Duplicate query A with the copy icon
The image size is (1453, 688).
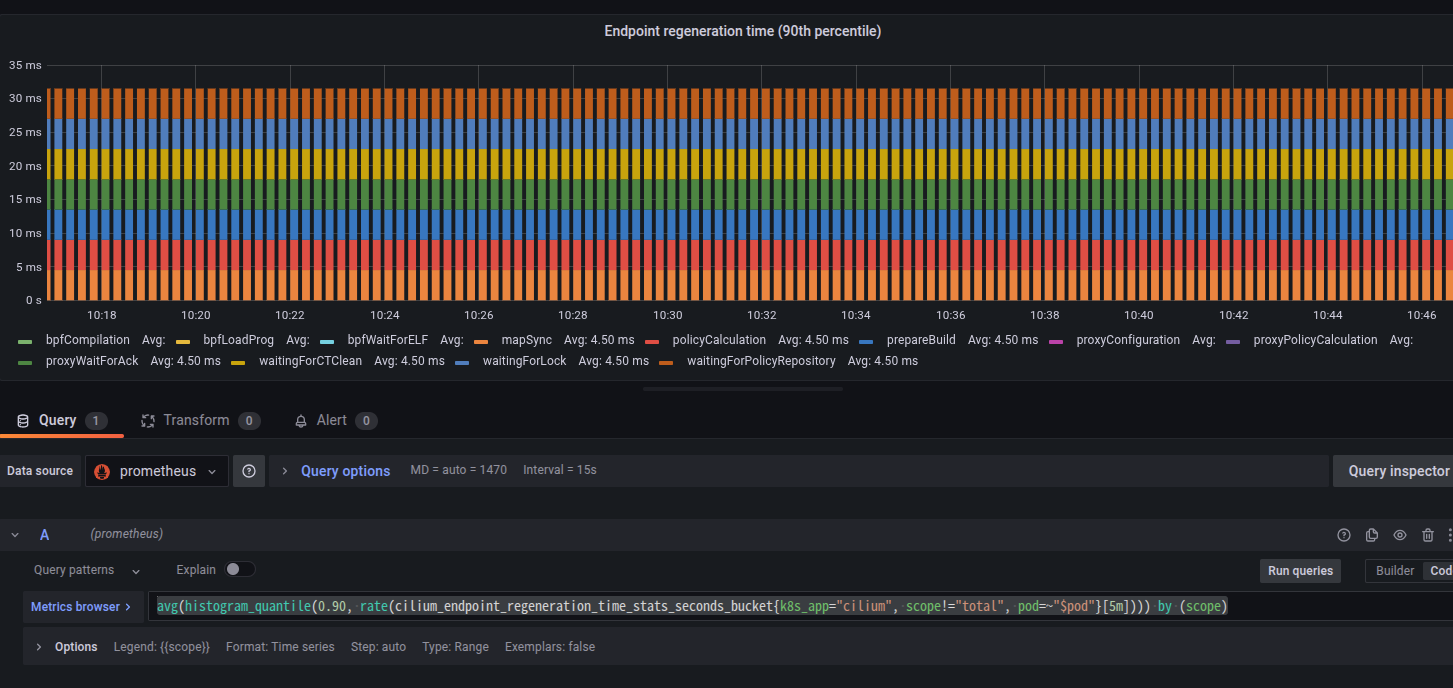point(1372,535)
